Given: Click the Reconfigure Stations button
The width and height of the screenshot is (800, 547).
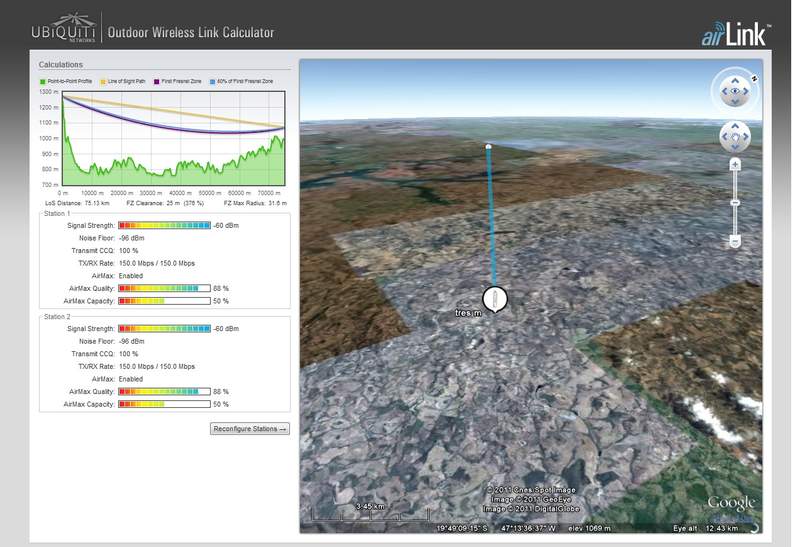Looking at the screenshot, I should [x=250, y=429].
